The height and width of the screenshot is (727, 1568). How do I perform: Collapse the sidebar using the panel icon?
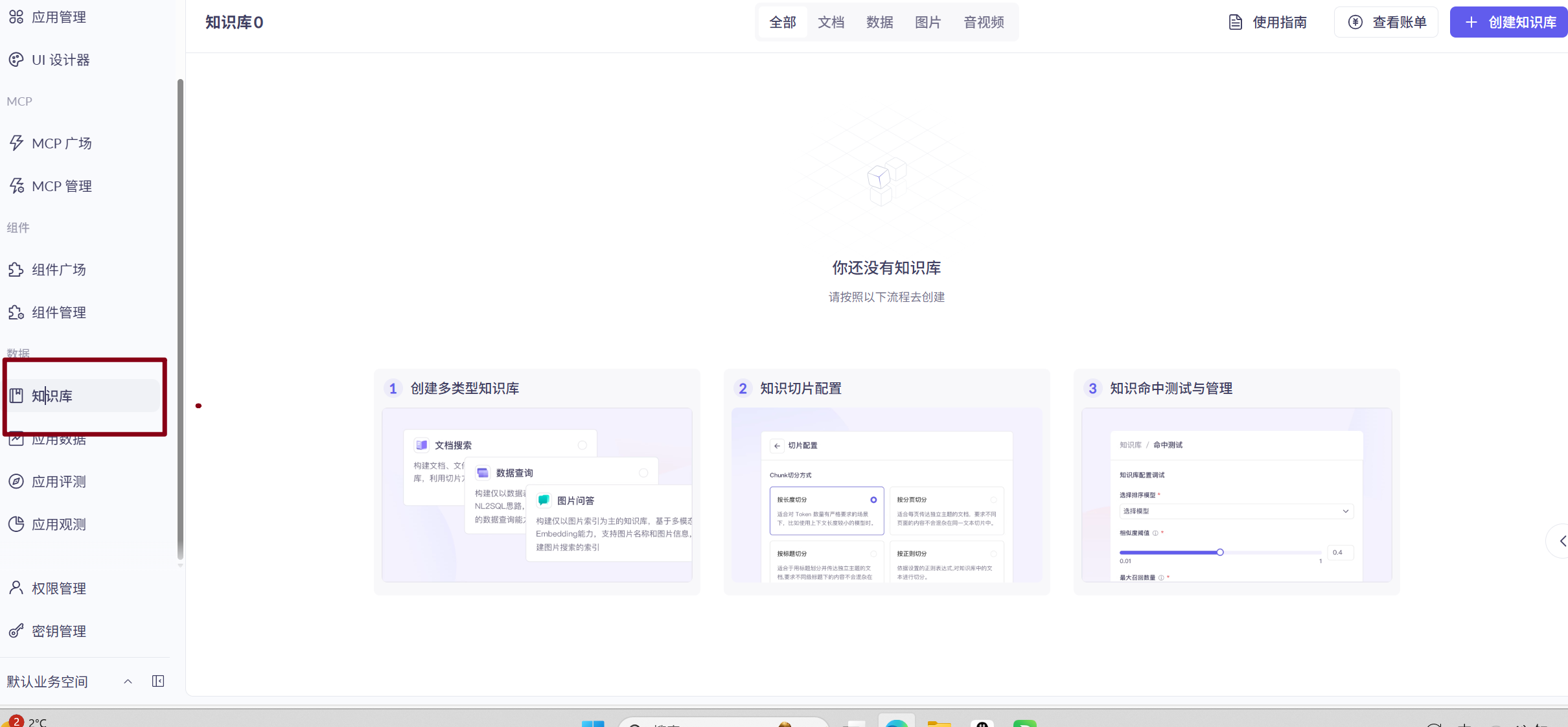[158, 681]
